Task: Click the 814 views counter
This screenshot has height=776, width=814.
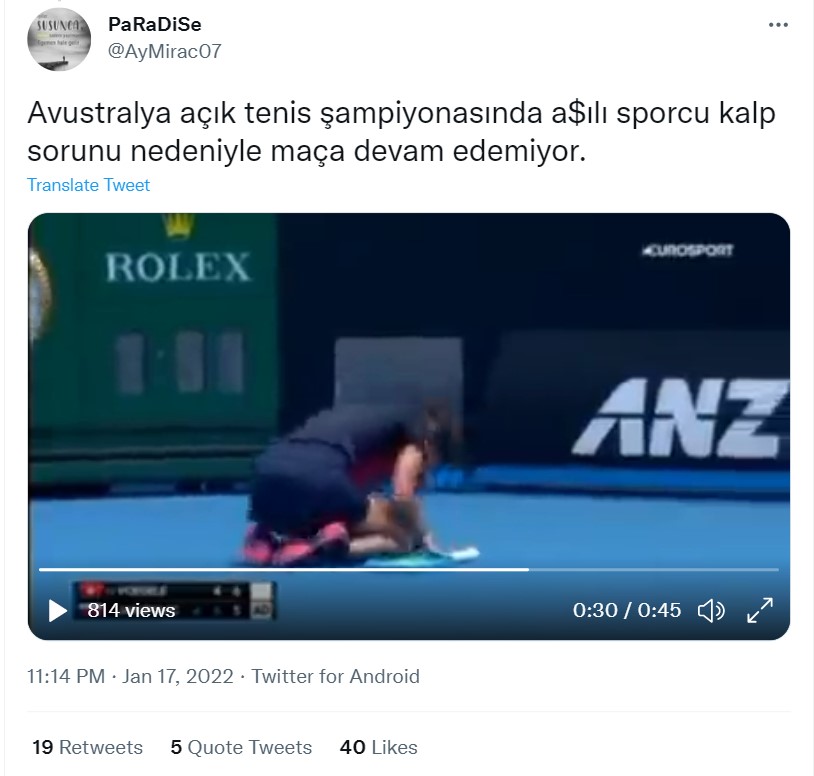Action: click(131, 610)
